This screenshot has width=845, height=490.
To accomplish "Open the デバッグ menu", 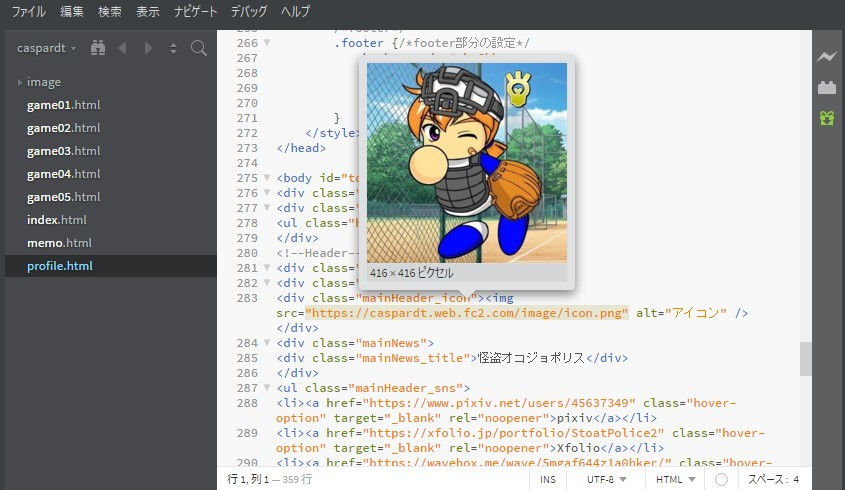I will 248,11.
